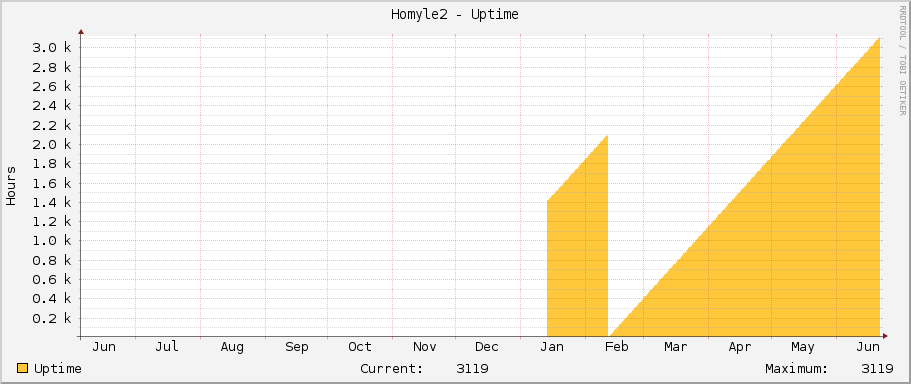911x384 pixels.
Task: Click the '1.2 k' y-axis value
Action: coord(51,221)
